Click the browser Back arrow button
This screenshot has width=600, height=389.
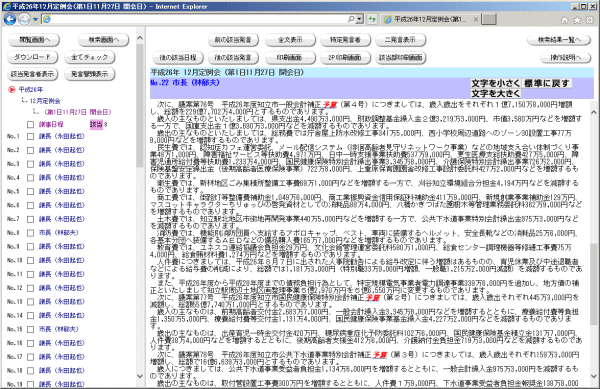point(10,19)
